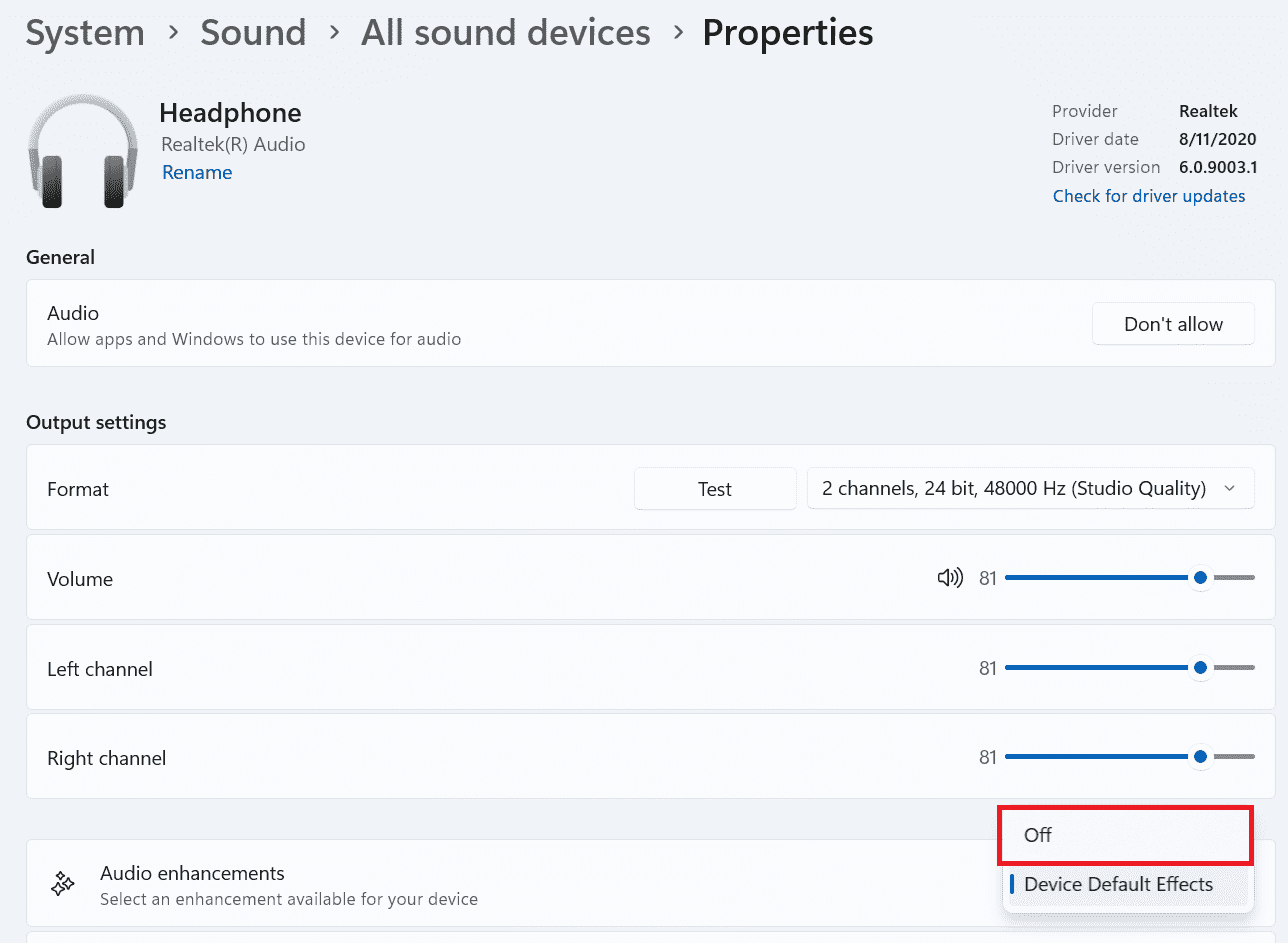Viewport: 1288px width, 943px height.
Task: Rename the Headphone device
Action: pyautogui.click(x=196, y=172)
